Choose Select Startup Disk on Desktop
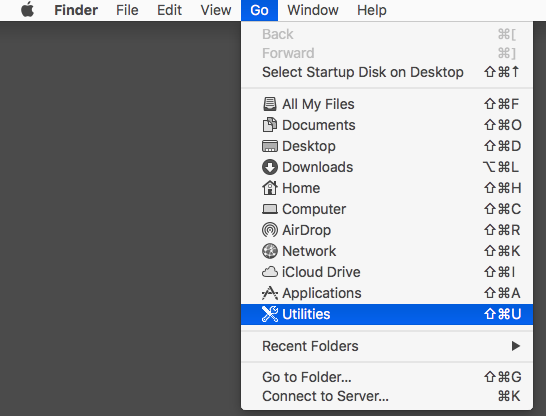Viewport: 546px width, 416px height. tap(387, 72)
